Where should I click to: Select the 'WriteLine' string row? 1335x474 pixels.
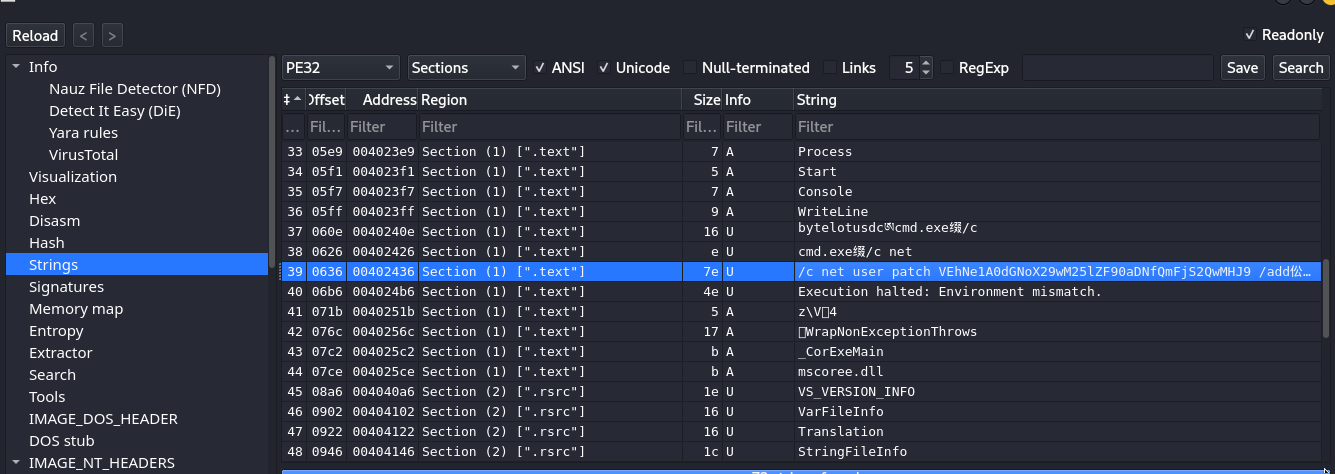(801, 212)
